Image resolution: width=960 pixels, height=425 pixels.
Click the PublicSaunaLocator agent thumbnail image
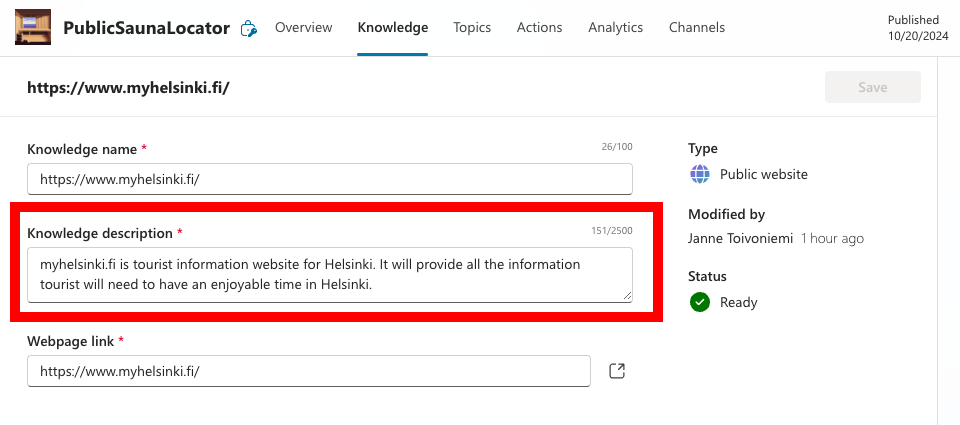click(34, 28)
